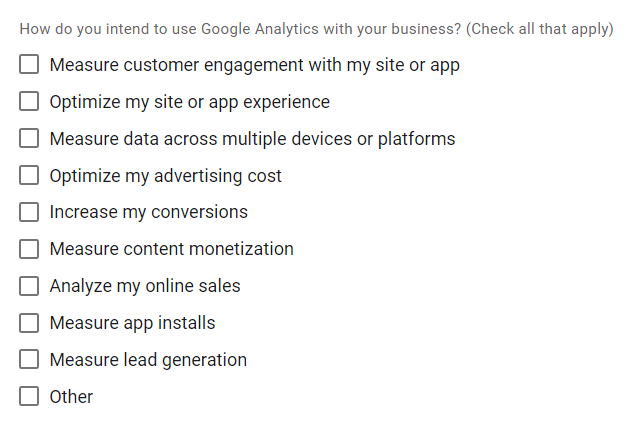Check the 'Other' checkbox square
The height and width of the screenshot is (428, 640).
click(x=30, y=397)
